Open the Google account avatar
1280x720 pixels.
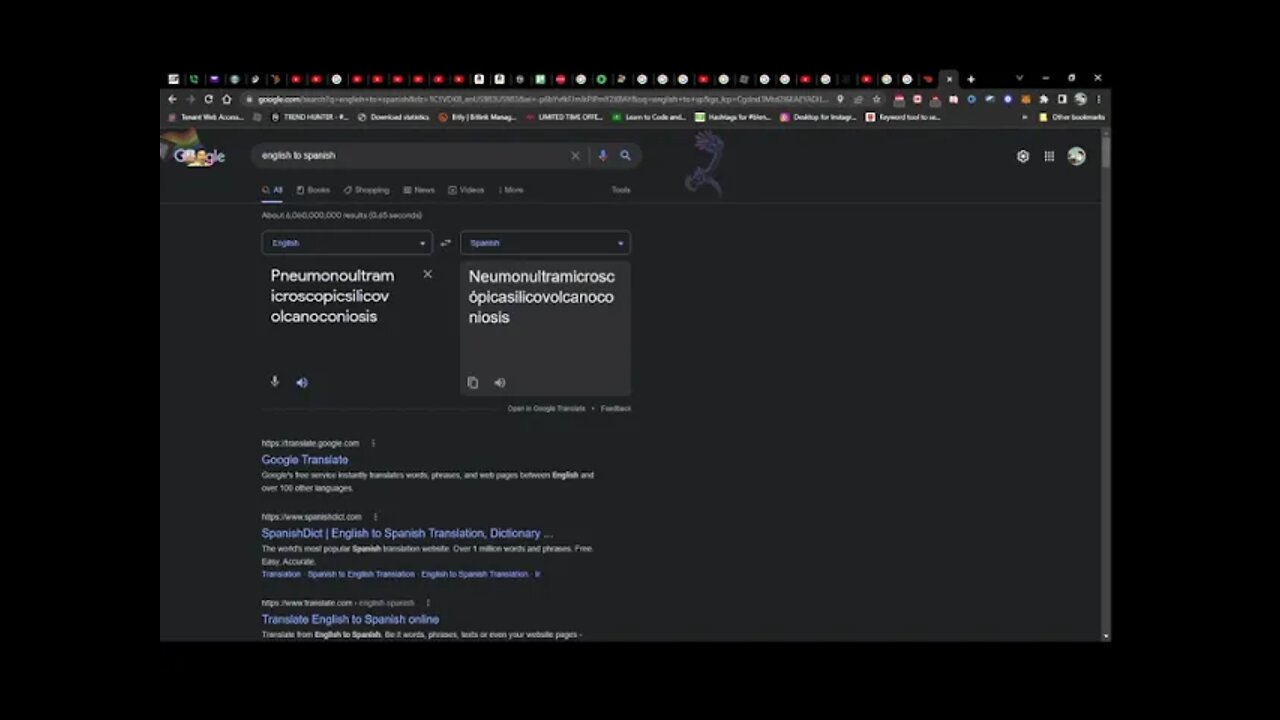pos(1076,156)
